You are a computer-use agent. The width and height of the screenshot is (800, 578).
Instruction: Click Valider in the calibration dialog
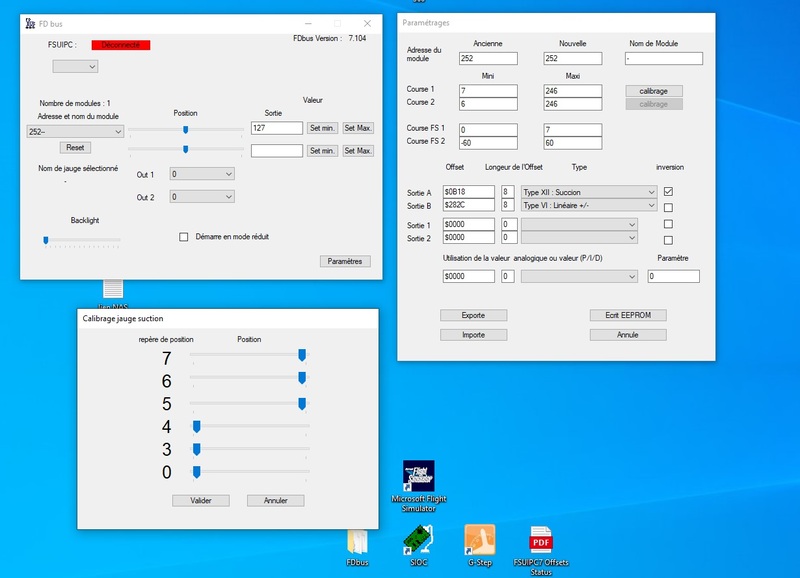point(200,500)
